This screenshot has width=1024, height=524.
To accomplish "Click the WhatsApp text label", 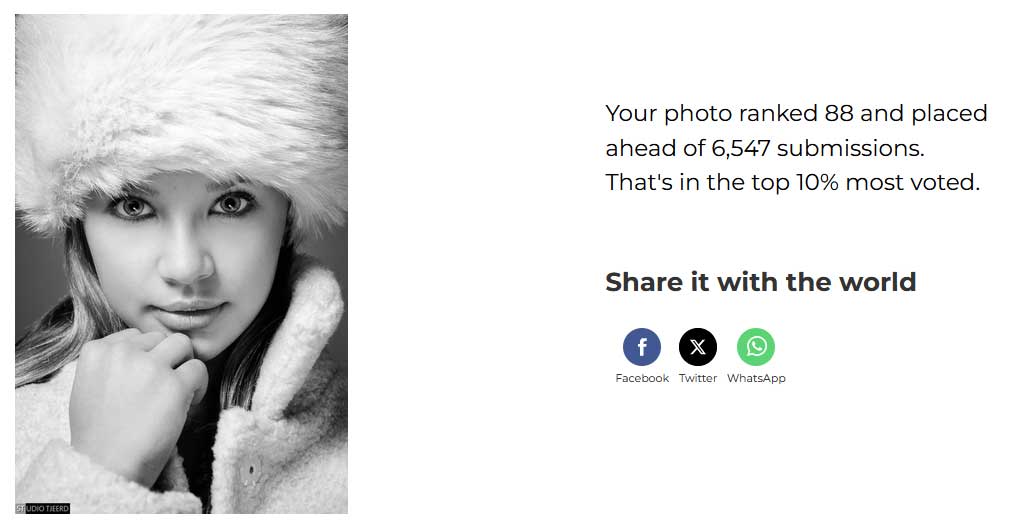I will point(756,378).
